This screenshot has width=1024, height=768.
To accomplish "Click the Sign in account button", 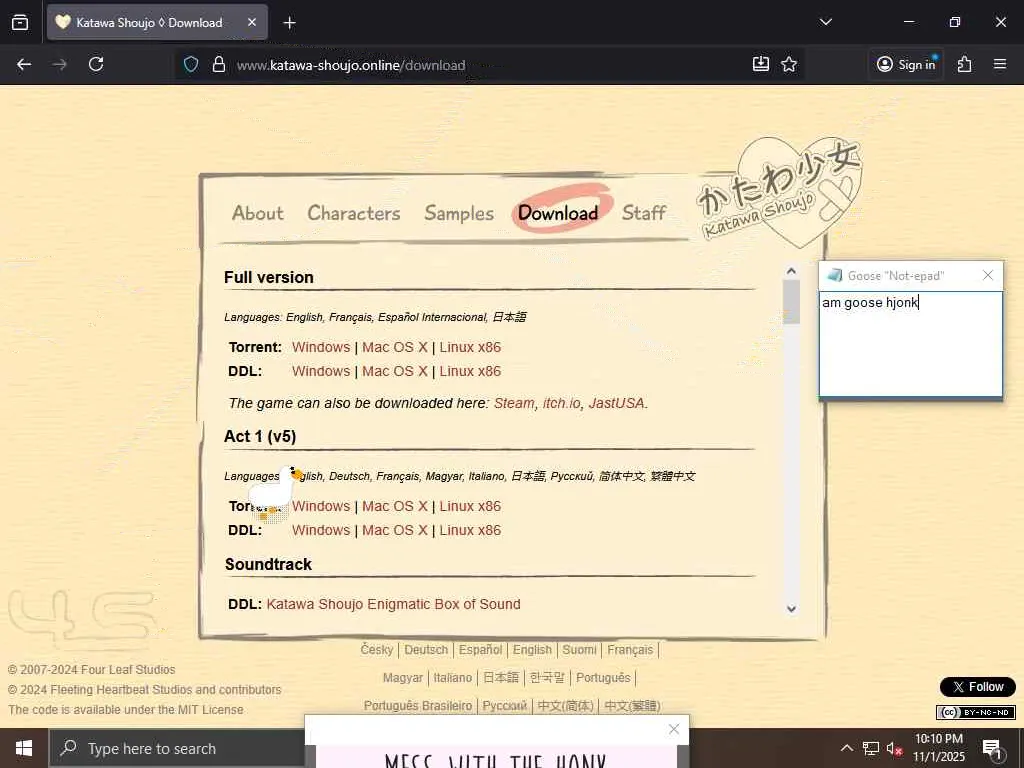I will click(x=906, y=64).
